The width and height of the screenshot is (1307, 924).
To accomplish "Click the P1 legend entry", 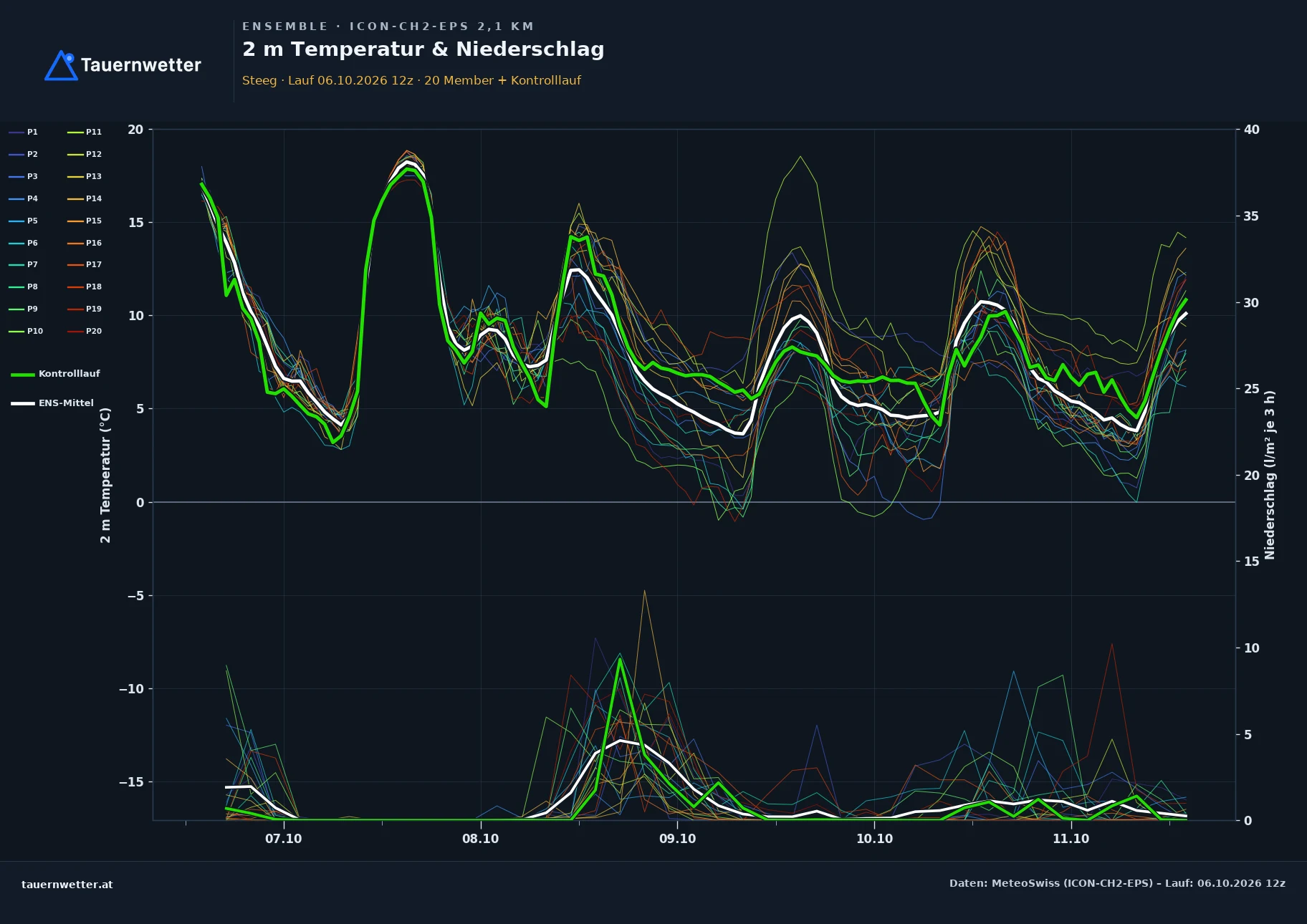I will point(24,132).
